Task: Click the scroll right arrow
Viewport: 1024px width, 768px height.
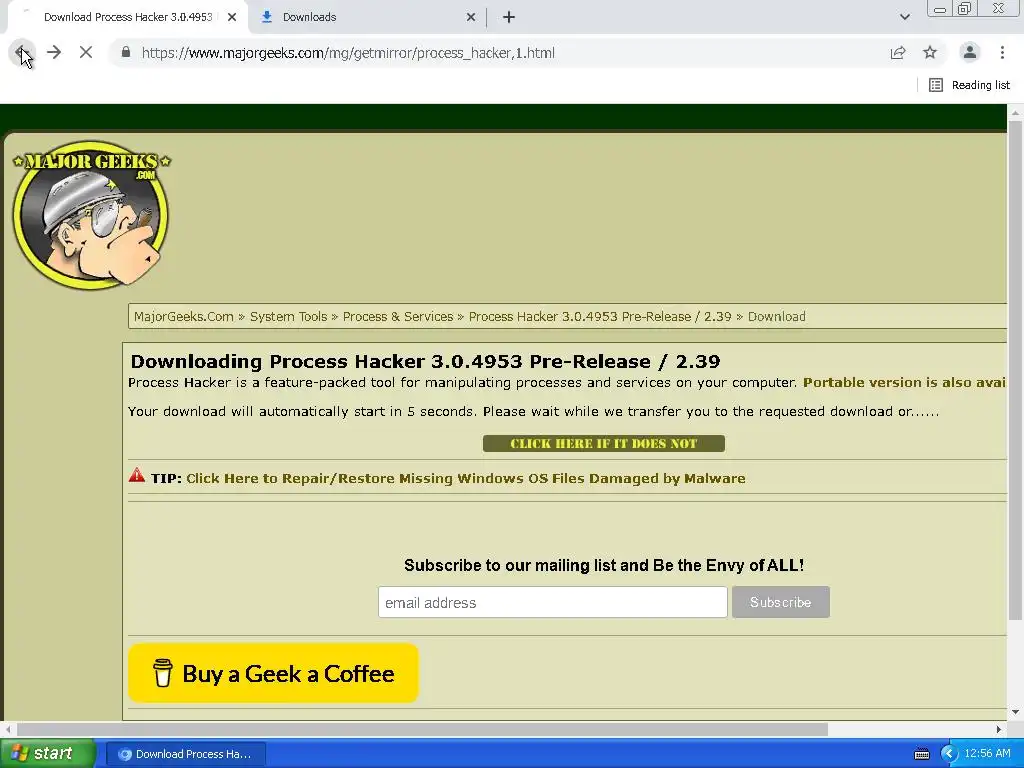Action: click(x=999, y=729)
